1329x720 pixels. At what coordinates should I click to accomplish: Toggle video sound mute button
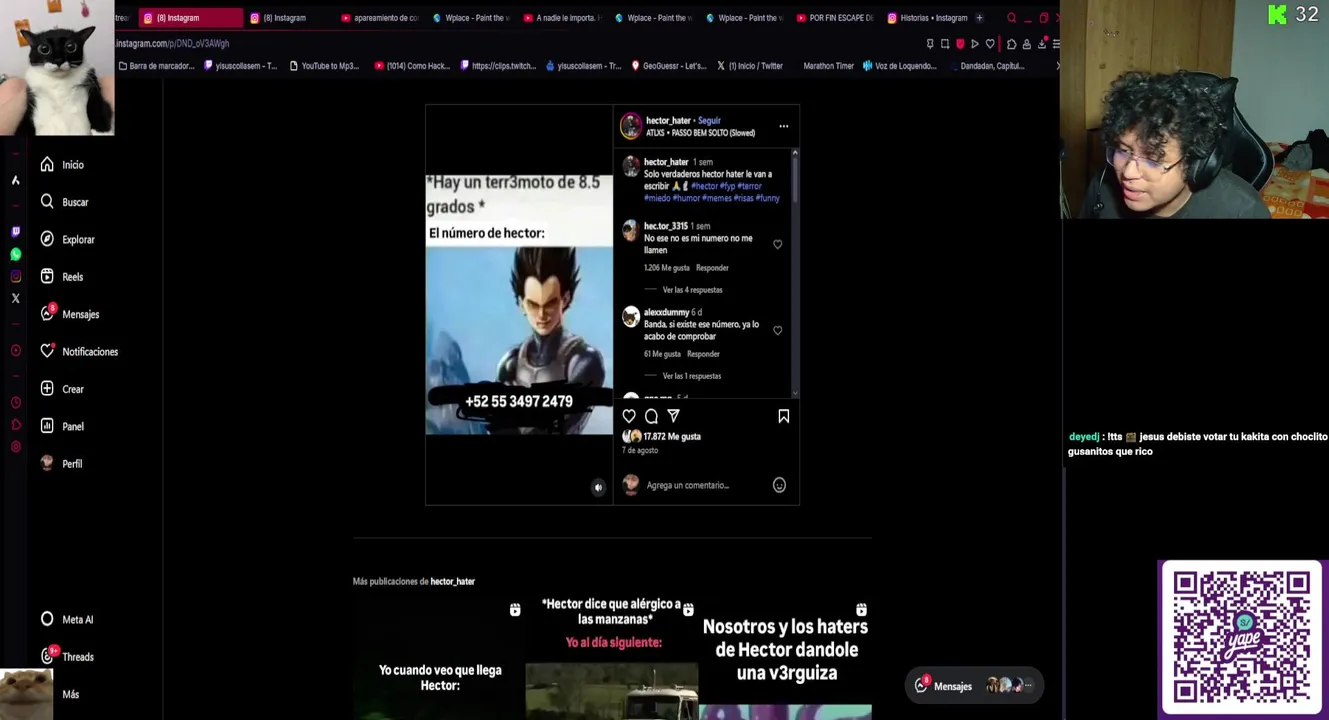pos(598,488)
